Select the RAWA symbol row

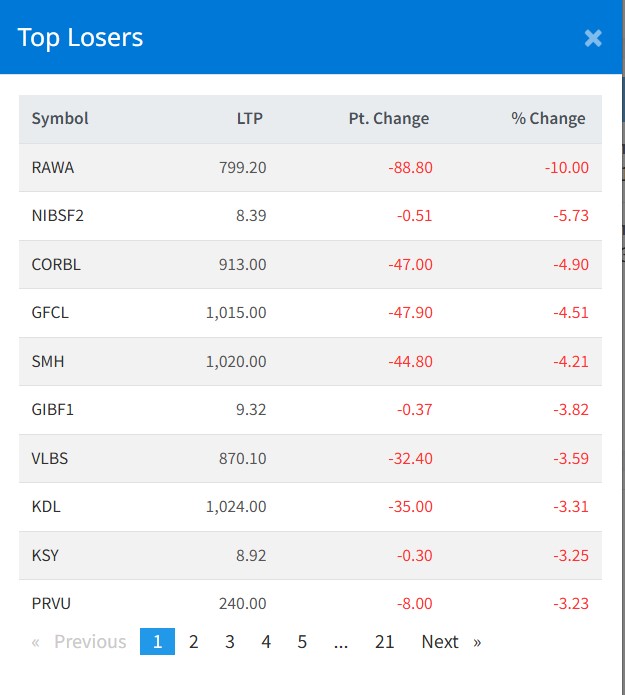coord(53,168)
